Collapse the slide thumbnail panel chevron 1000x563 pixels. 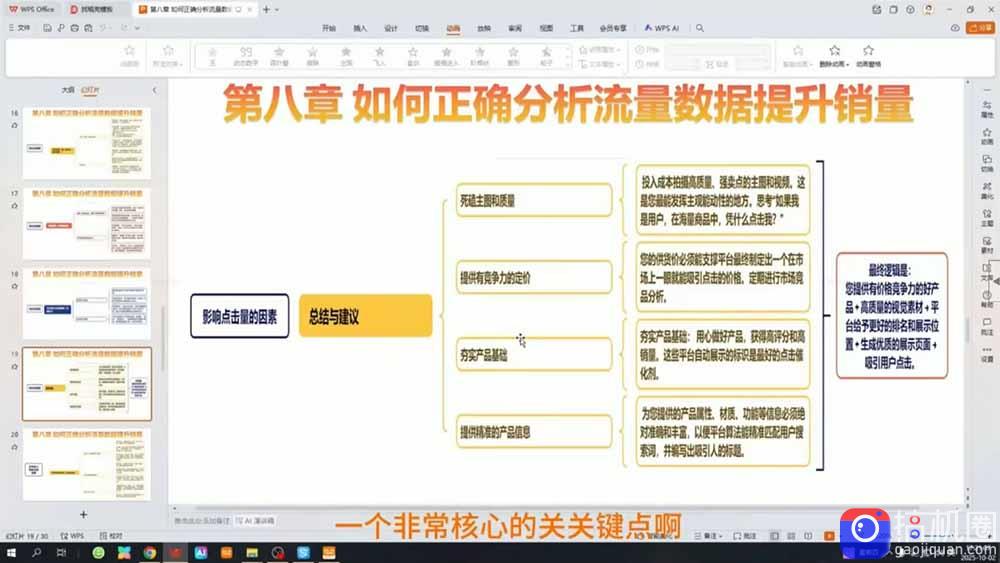(x=154, y=90)
